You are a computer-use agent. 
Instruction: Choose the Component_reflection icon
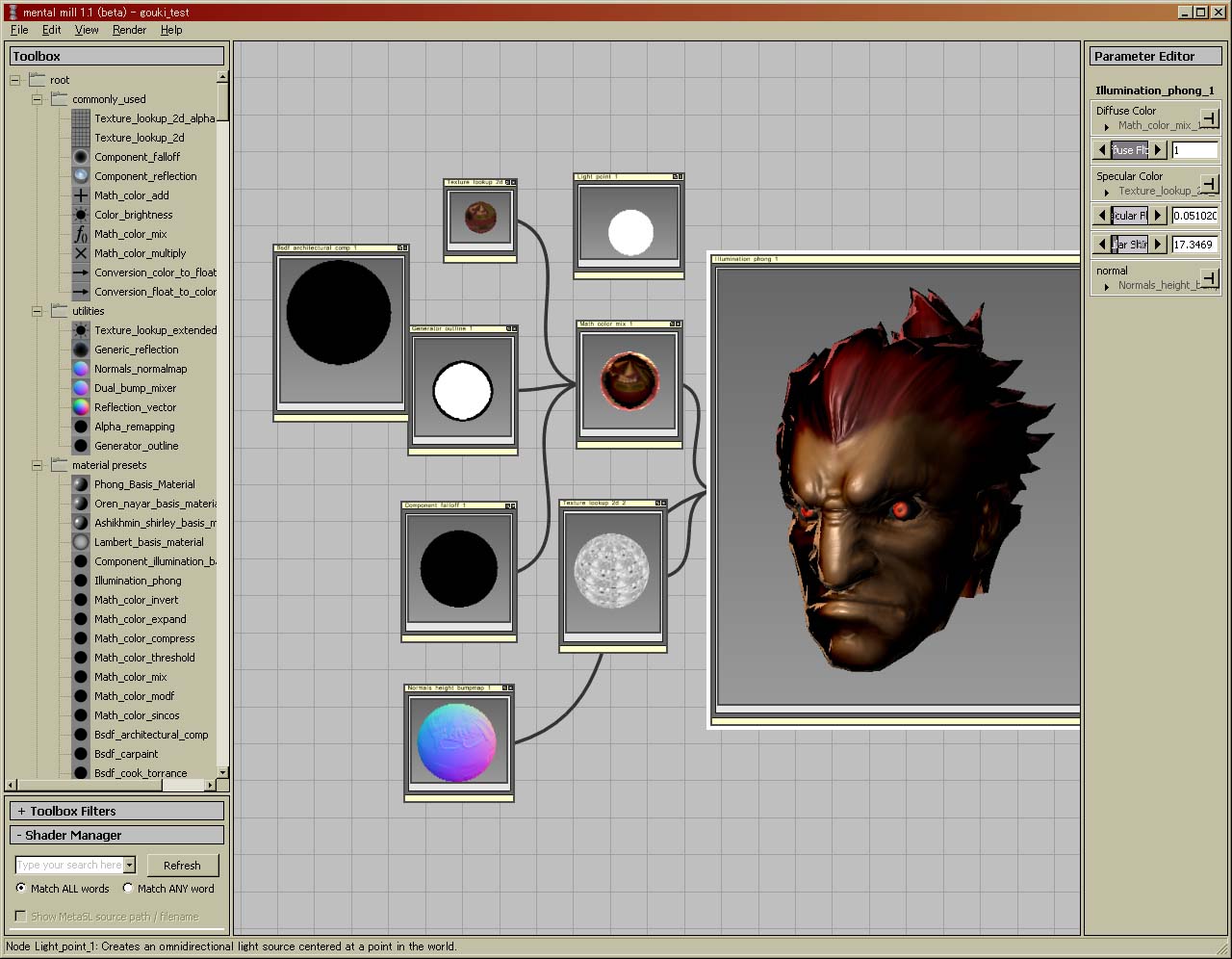(x=81, y=176)
